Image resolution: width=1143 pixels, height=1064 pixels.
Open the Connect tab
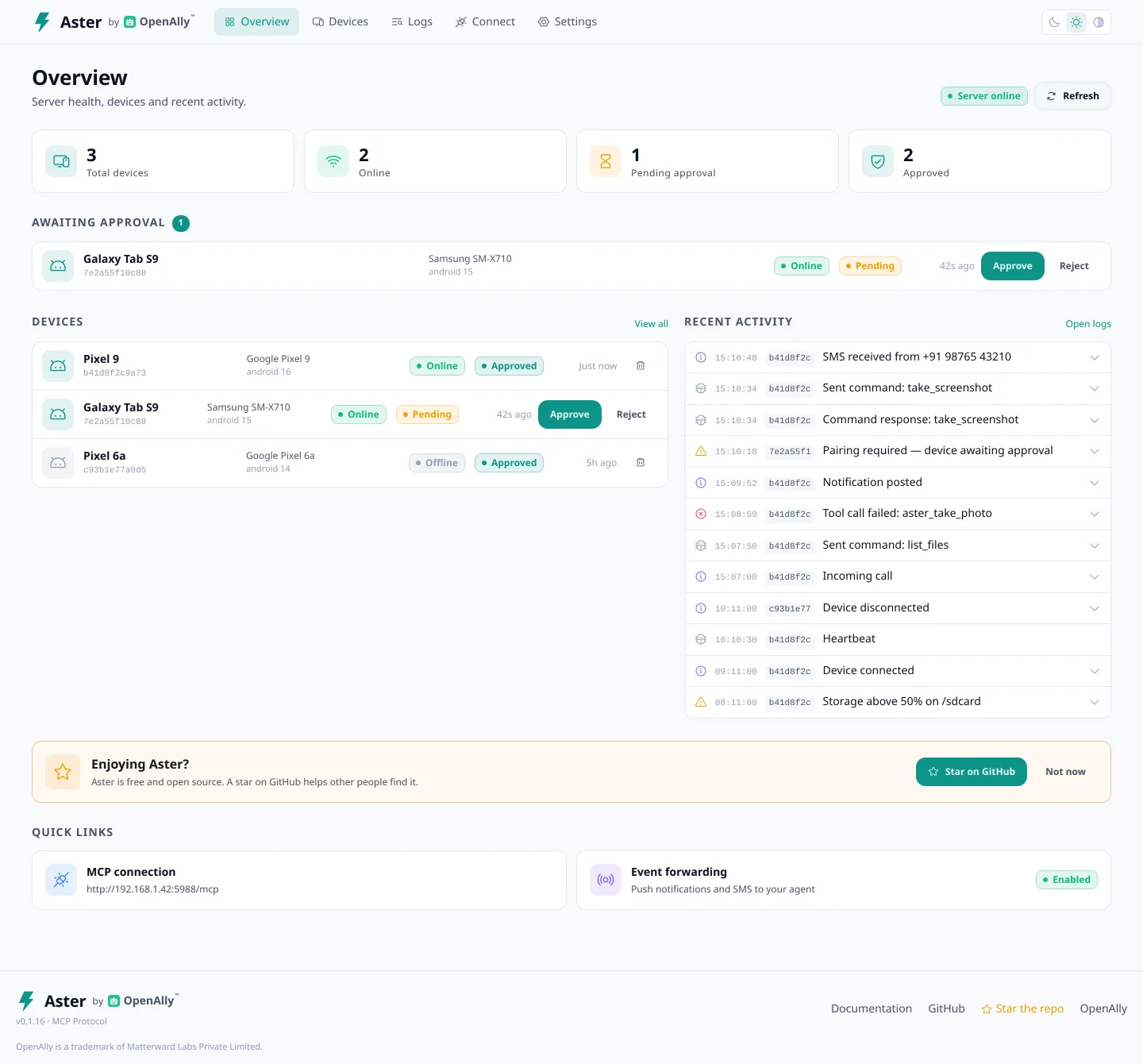point(485,22)
